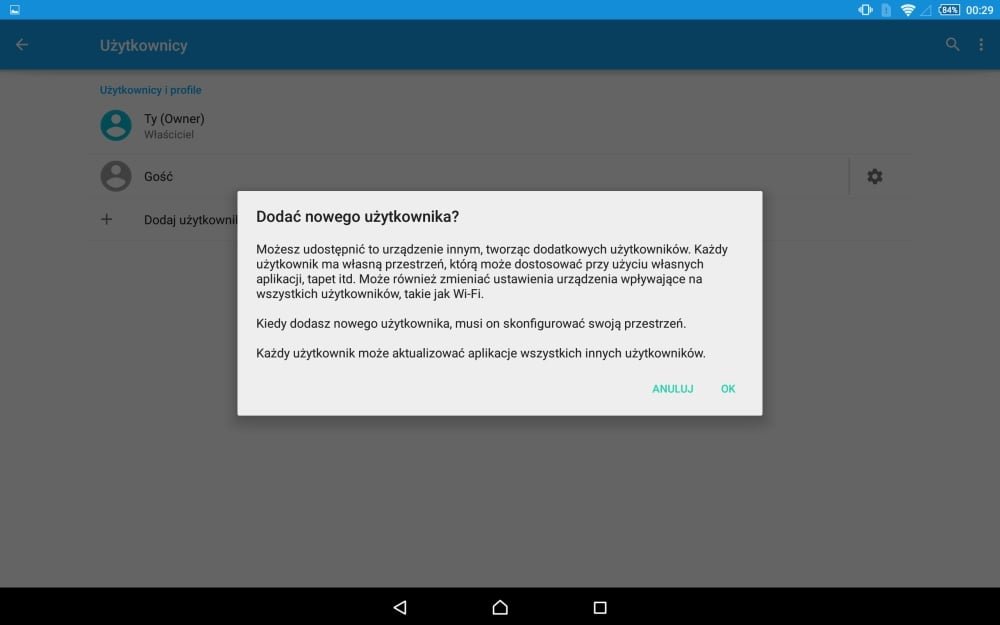Tap the line 'Kiedy dodasz nowego użytkownika'

point(471,323)
